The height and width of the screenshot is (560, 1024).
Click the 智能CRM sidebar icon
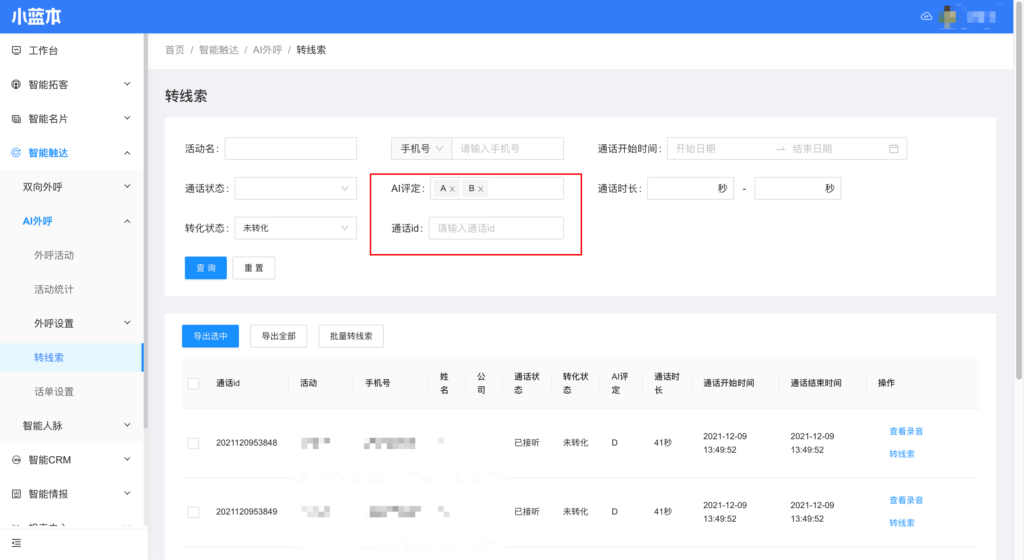tap(16, 460)
